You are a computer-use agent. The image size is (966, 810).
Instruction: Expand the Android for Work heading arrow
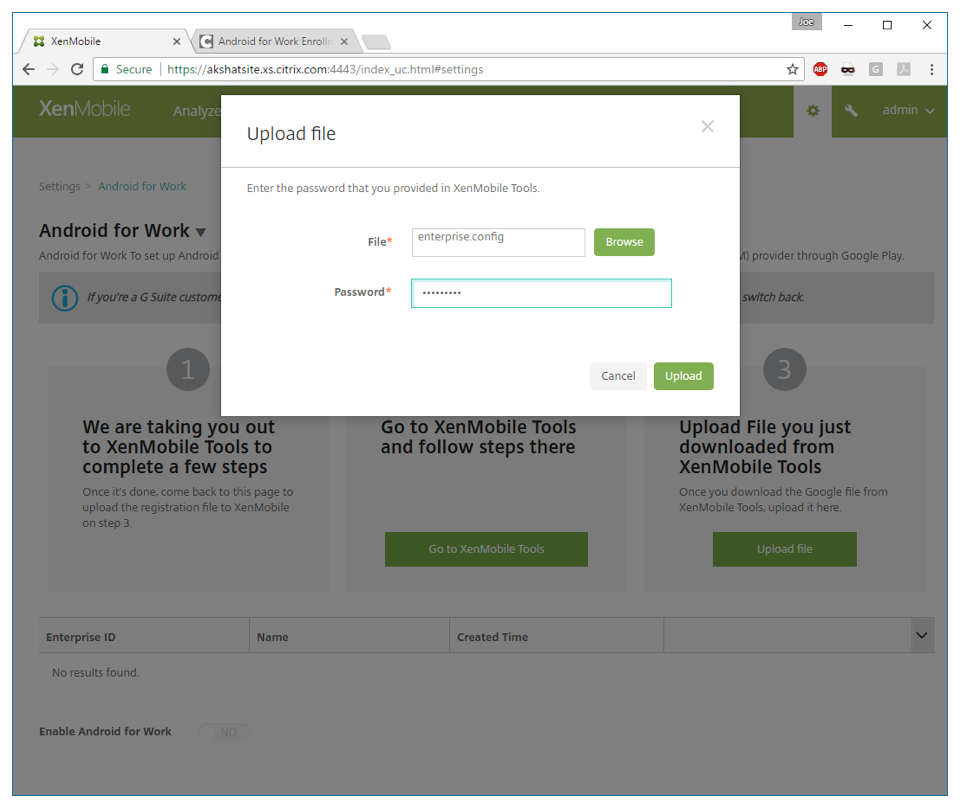click(x=201, y=232)
